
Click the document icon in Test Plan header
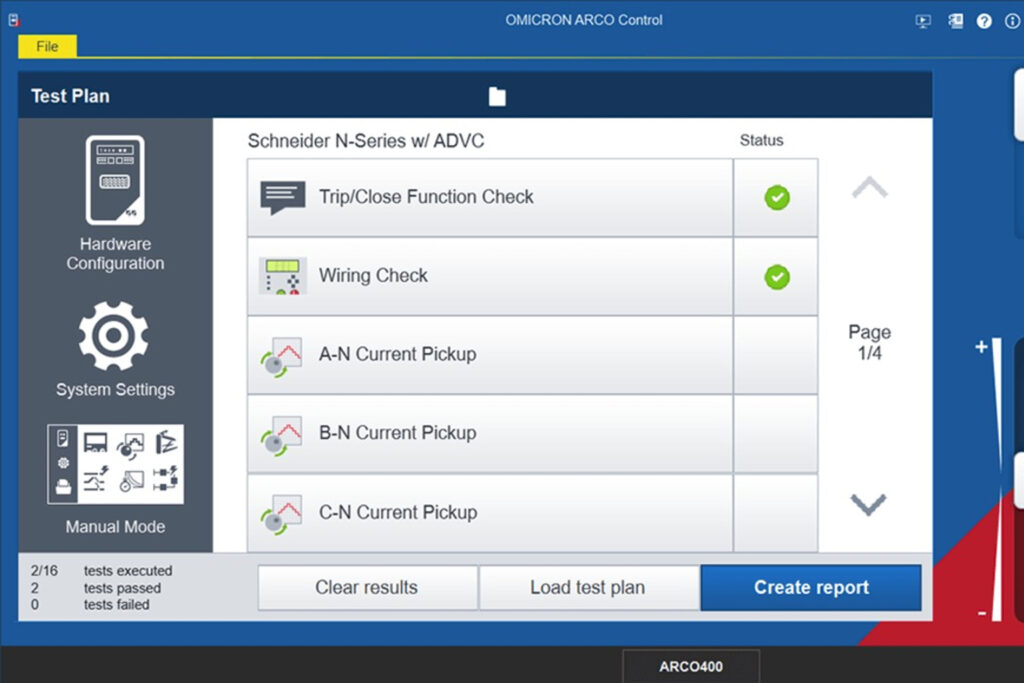(x=497, y=96)
